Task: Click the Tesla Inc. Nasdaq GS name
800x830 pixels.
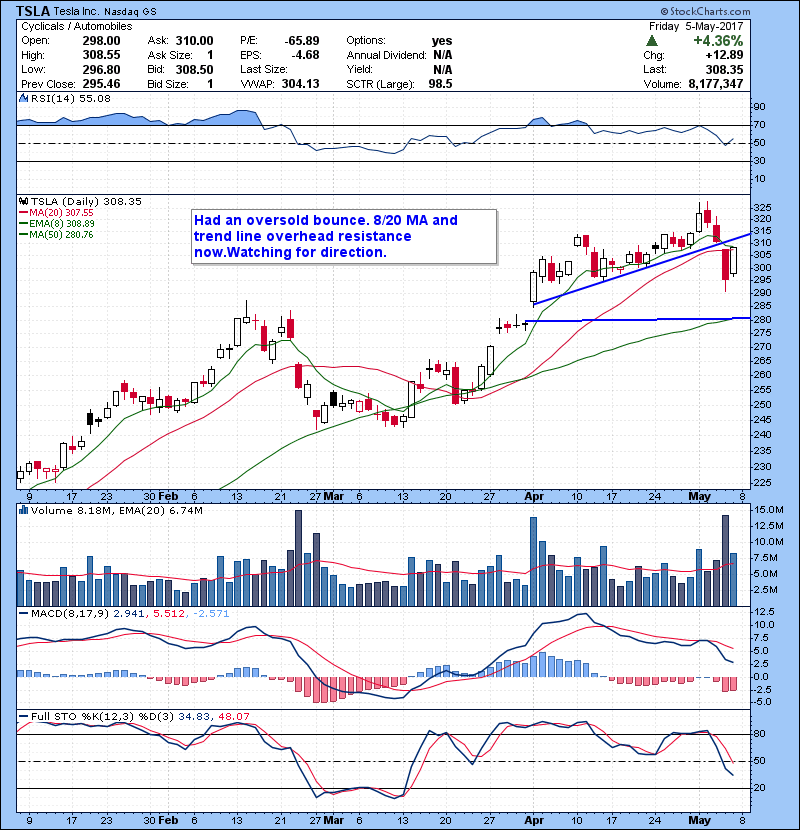Action: [x=105, y=12]
